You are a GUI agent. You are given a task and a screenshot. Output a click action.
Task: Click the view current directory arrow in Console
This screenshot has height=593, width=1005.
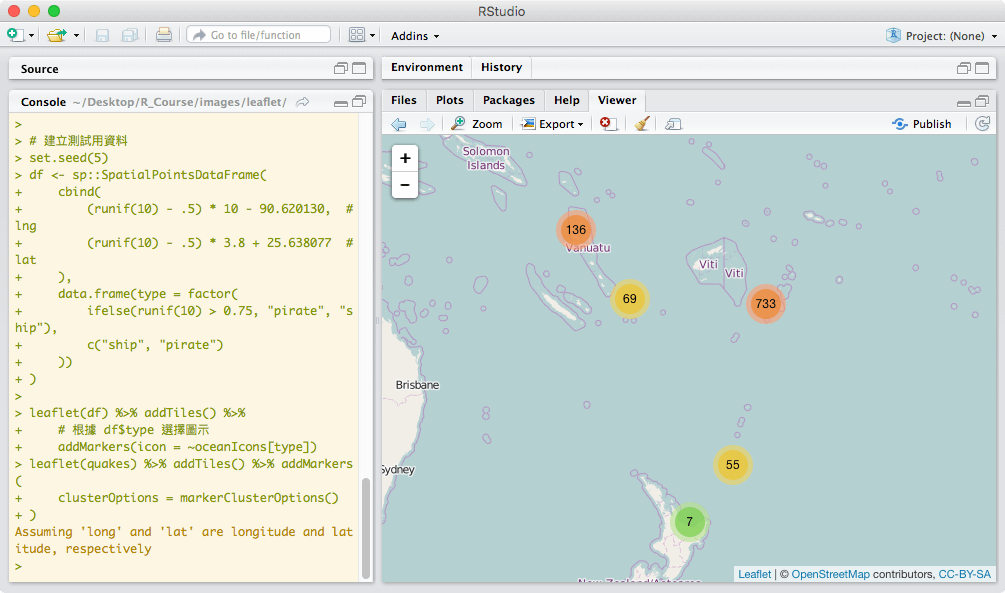pos(303,102)
